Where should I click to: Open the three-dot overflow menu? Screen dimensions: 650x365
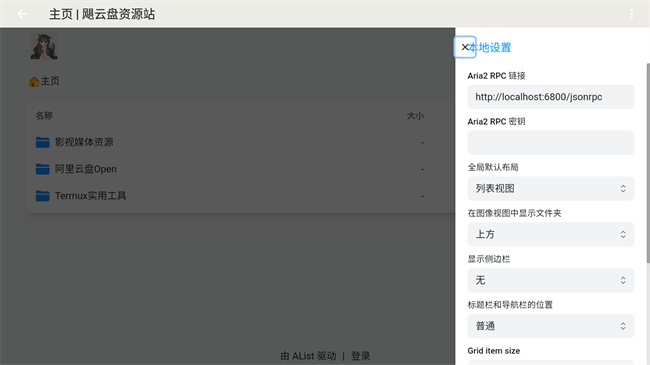click(631, 14)
